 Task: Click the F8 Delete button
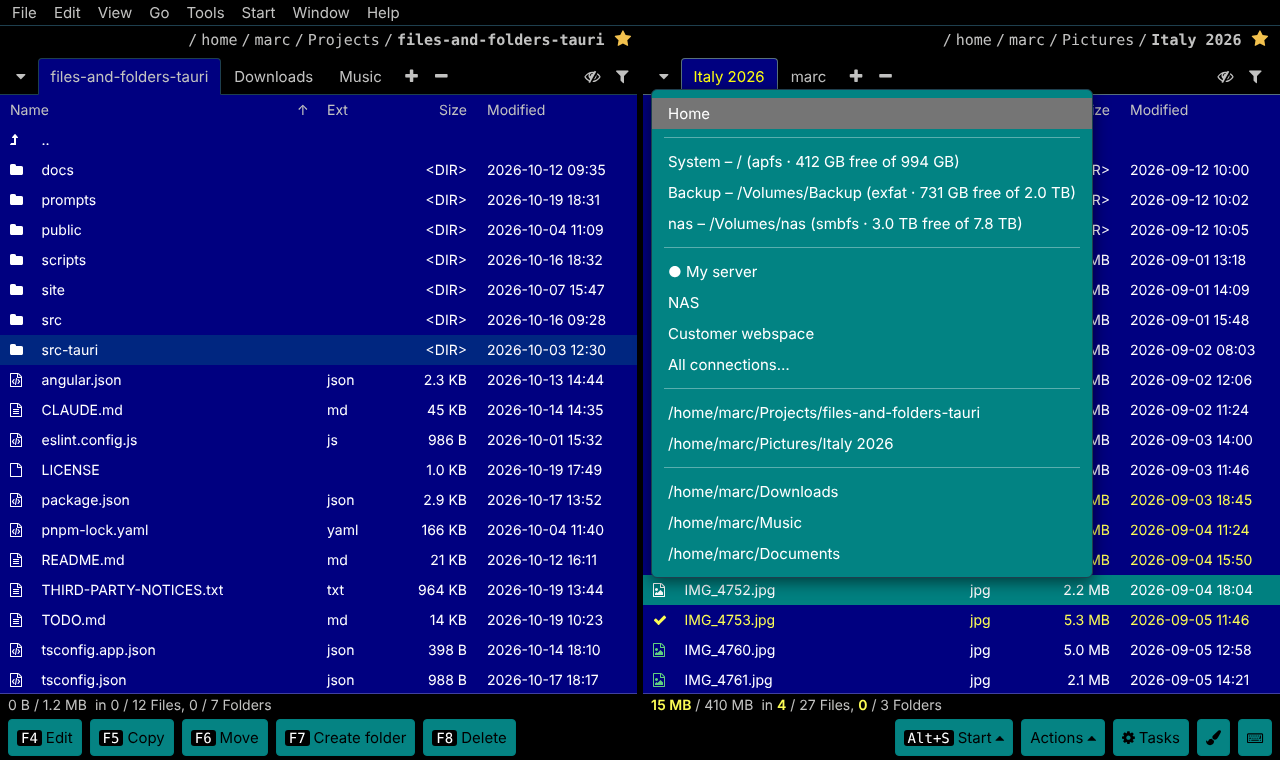point(470,738)
